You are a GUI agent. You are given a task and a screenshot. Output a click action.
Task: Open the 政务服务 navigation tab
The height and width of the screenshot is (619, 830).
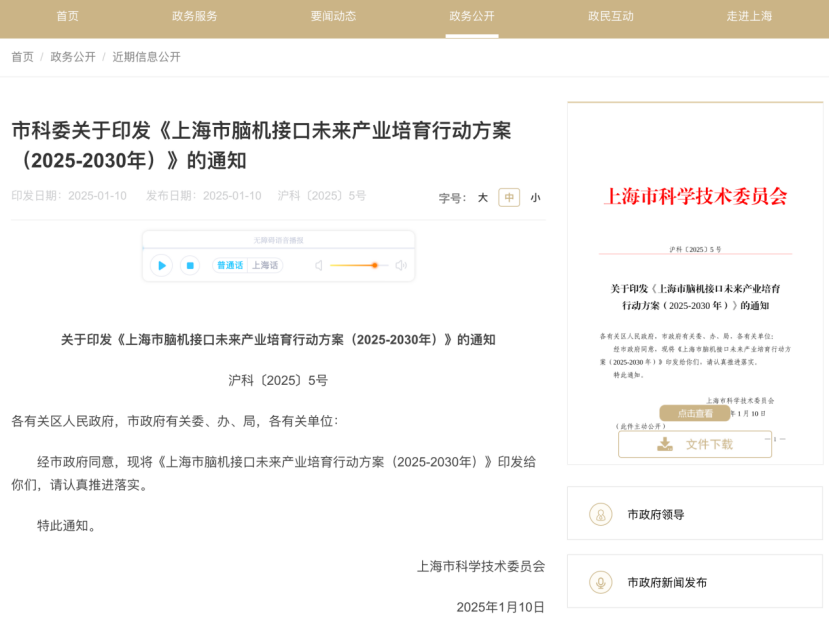(x=194, y=16)
